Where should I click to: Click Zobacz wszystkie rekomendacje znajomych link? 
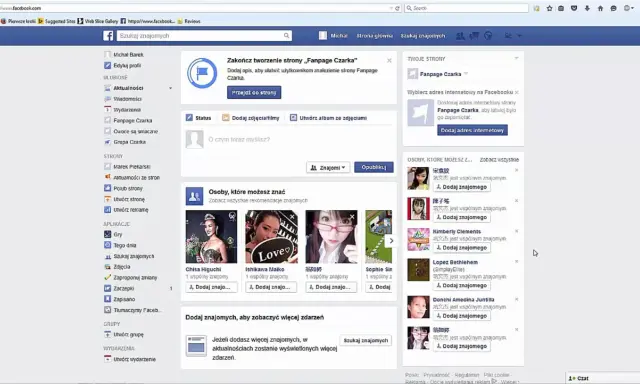[258, 201]
